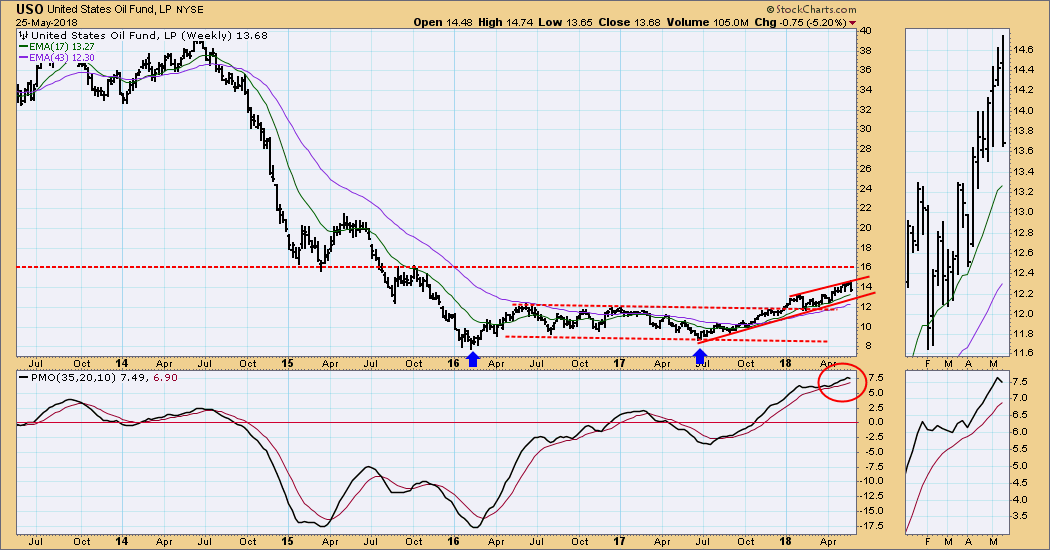Click the 13.0 label on the zoomed price axis

(1023, 212)
